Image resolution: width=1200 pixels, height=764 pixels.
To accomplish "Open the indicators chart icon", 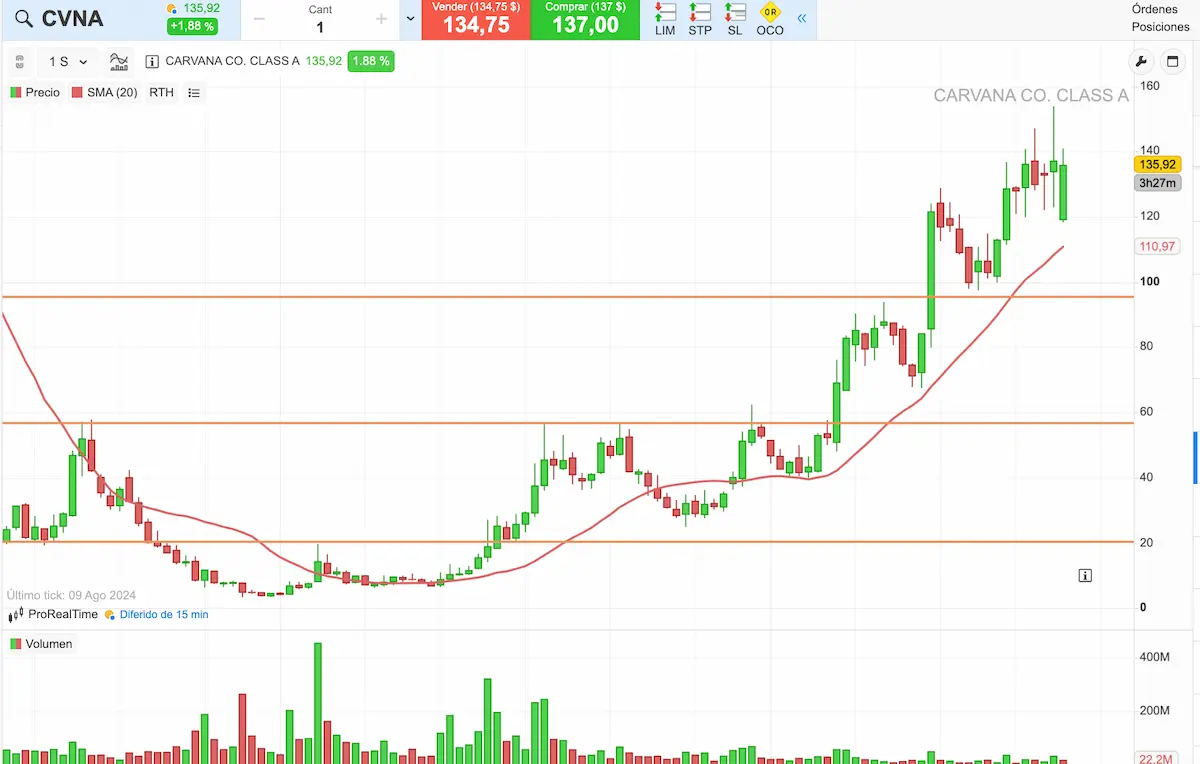I will 119,62.
